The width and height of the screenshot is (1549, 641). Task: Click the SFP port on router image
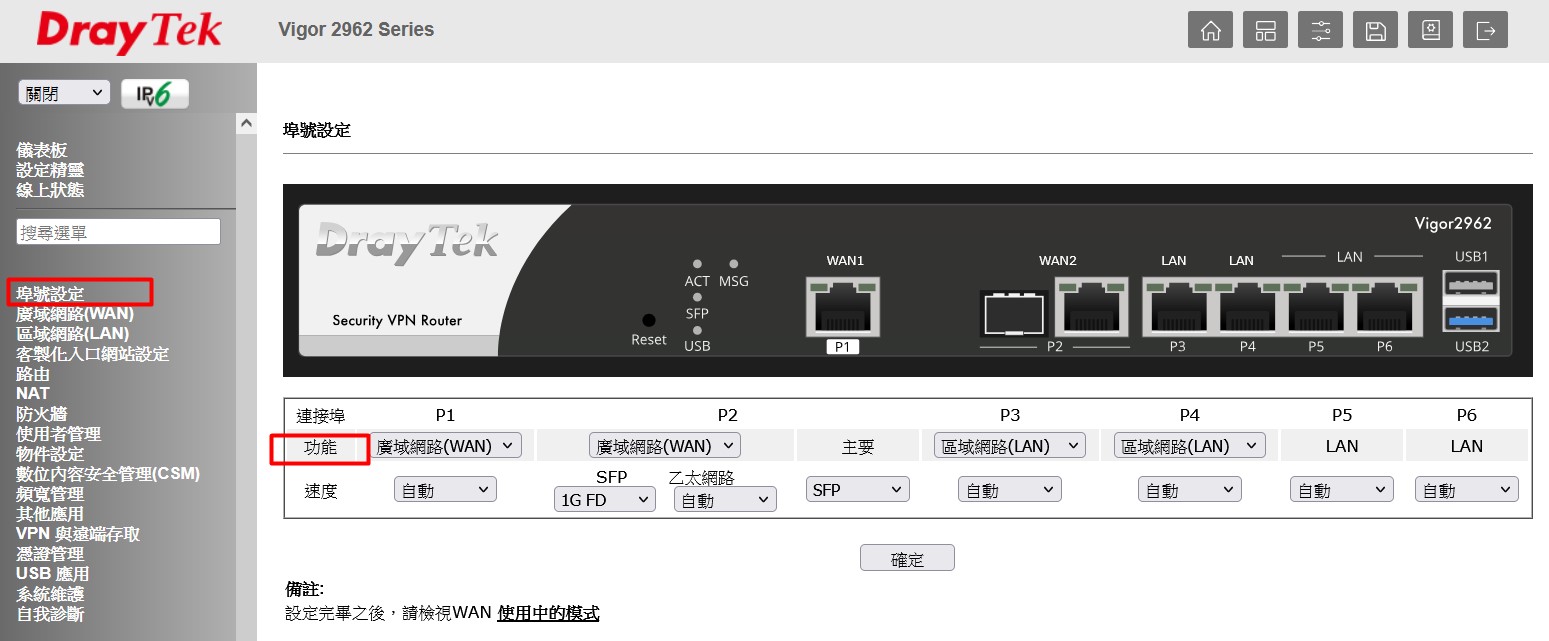1013,314
